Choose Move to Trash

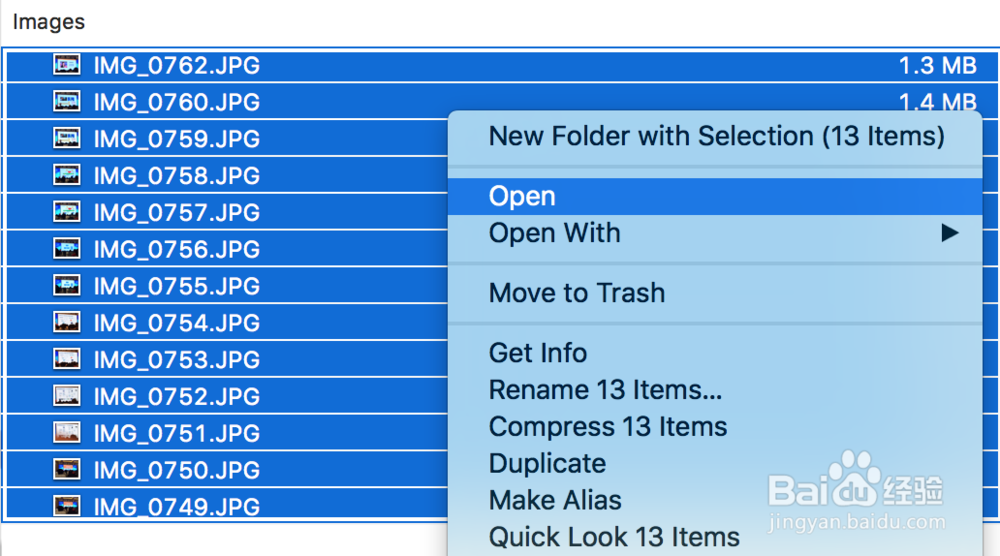(577, 293)
